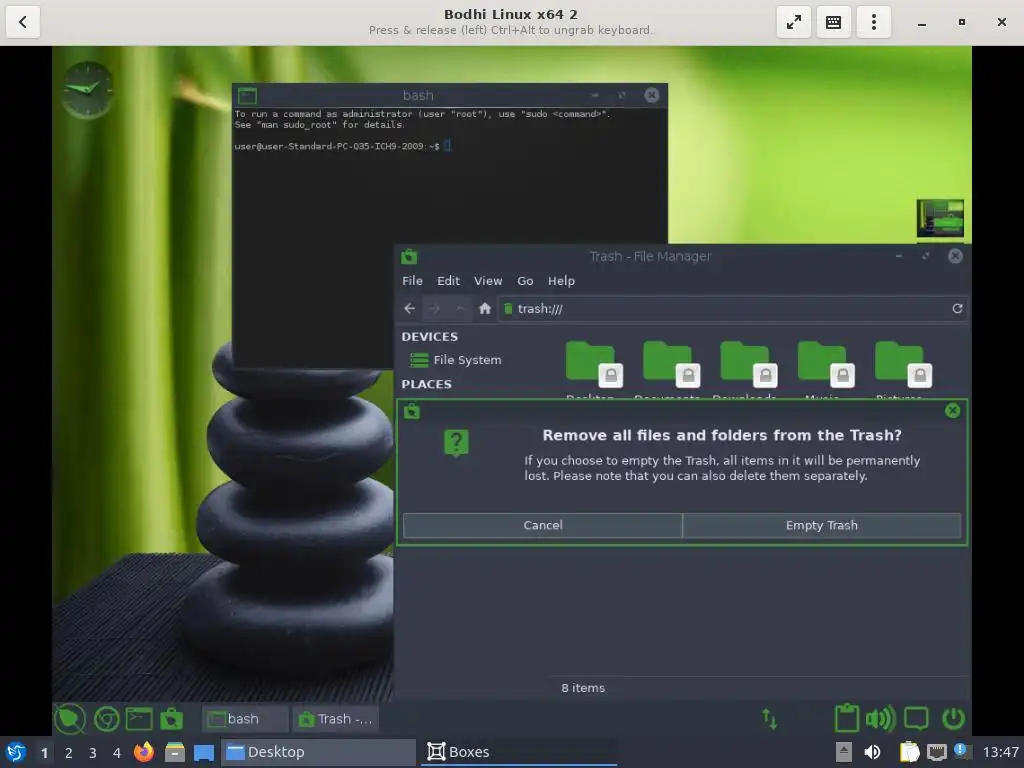Image resolution: width=1024 pixels, height=768 pixels.
Task: Confirm with the Empty Trash button
Action: point(822,525)
